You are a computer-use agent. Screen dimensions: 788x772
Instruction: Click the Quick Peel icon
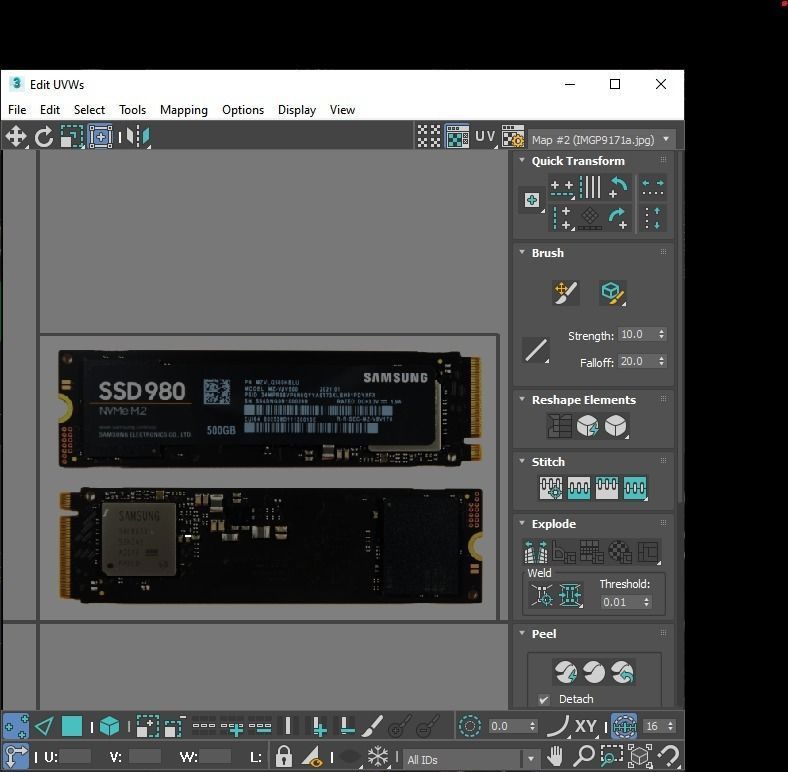[x=566, y=672]
